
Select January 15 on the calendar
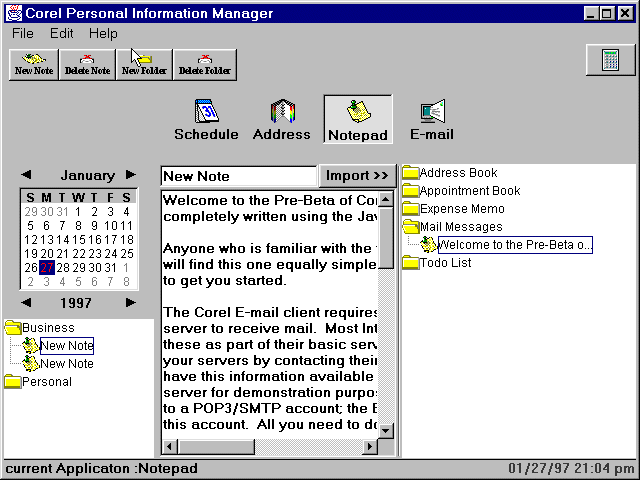coord(78,240)
